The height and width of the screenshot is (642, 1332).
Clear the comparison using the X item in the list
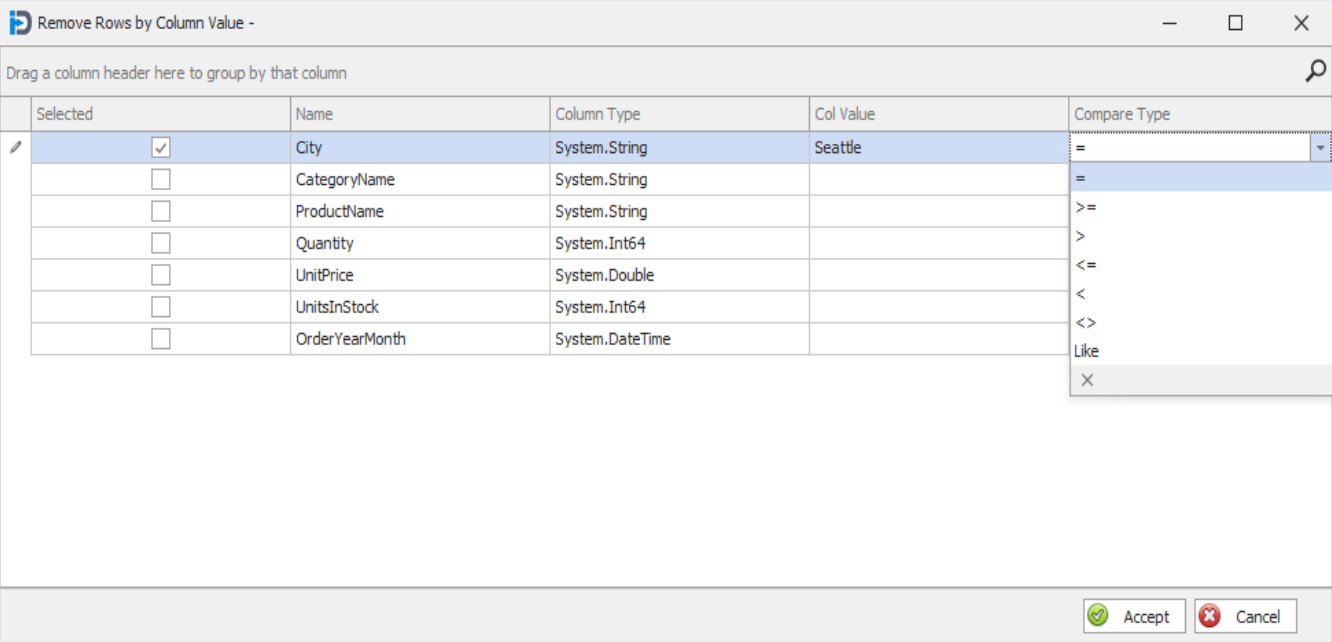[1089, 379]
